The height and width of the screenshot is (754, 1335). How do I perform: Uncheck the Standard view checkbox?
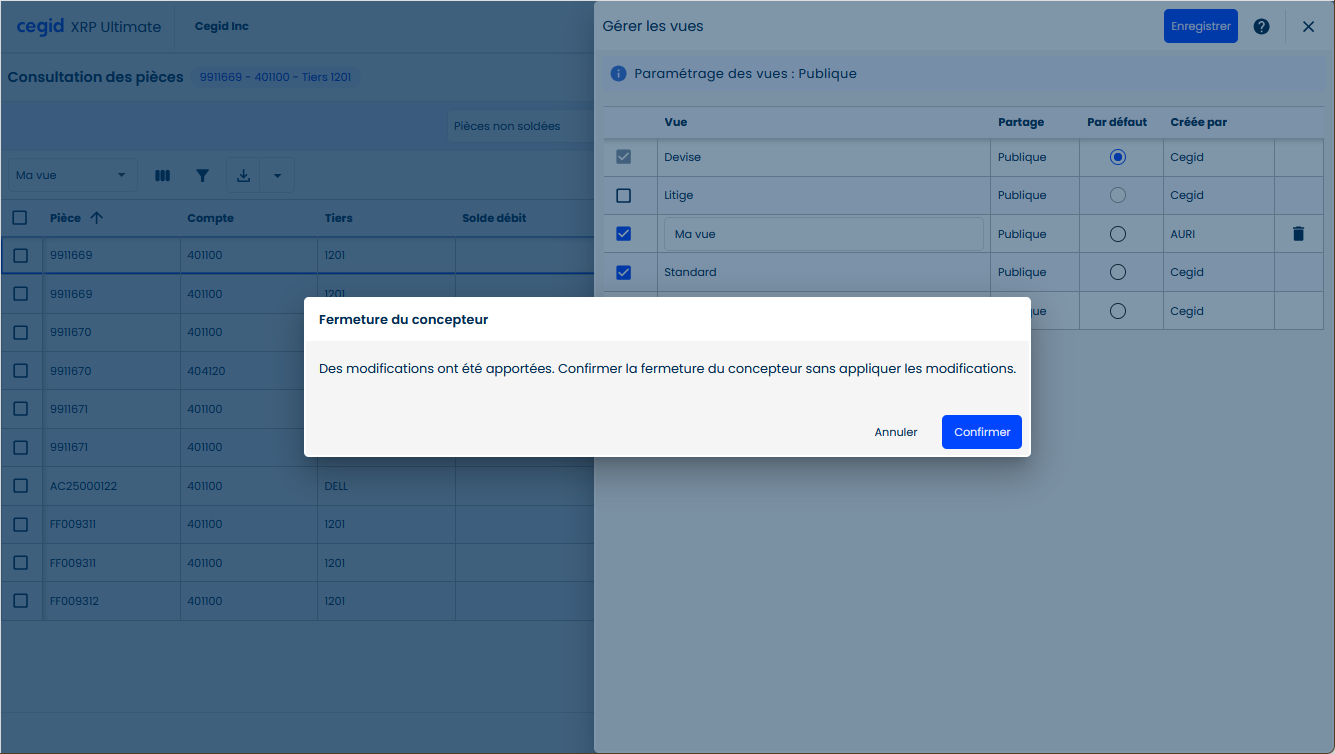click(624, 272)
